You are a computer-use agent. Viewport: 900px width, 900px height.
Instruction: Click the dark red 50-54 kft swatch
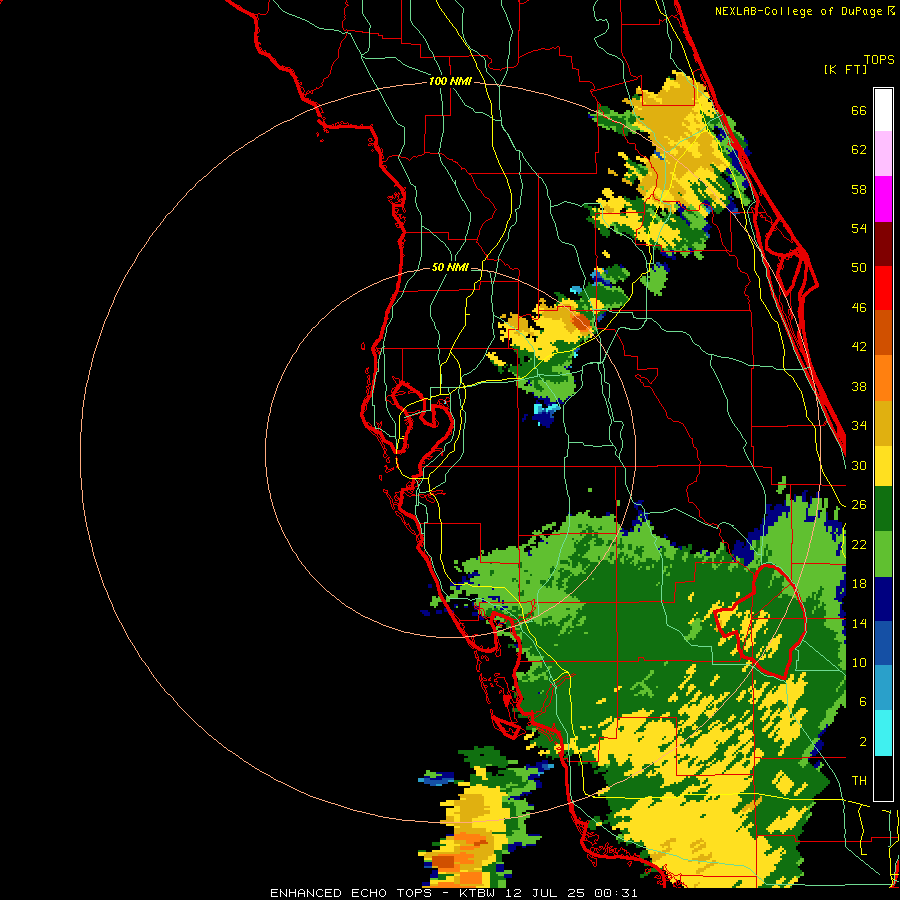click(883, 243)
